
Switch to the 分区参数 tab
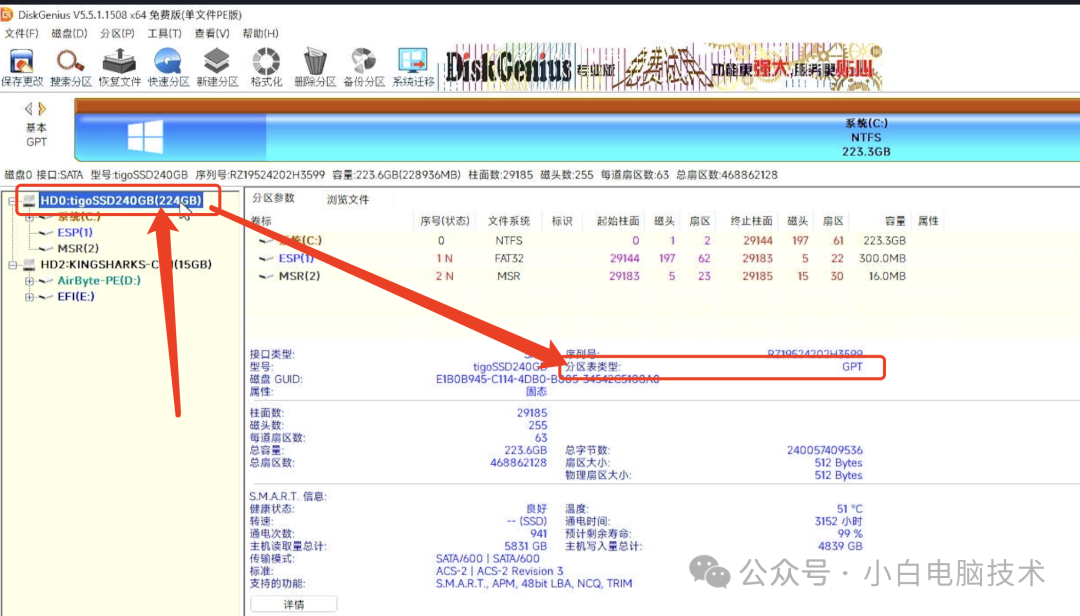[x=273, y=198]
